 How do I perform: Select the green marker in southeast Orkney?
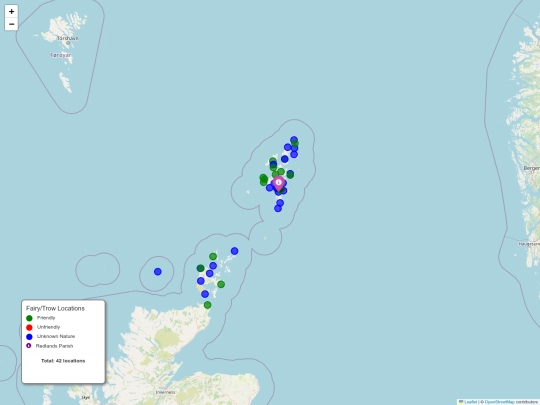221,284
